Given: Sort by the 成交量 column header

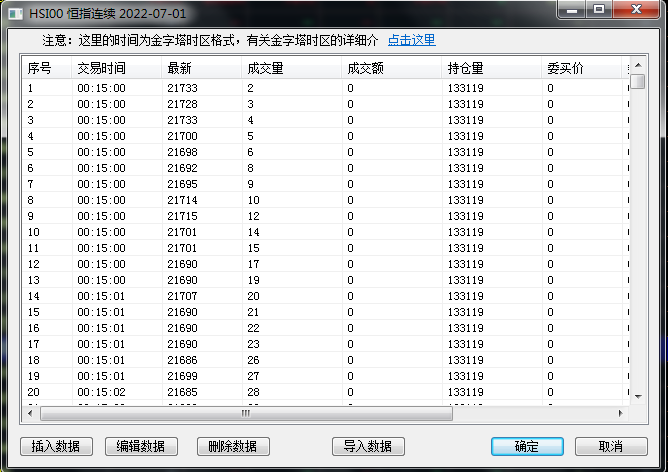Looking at the screenshot, I should coord(292,68).
